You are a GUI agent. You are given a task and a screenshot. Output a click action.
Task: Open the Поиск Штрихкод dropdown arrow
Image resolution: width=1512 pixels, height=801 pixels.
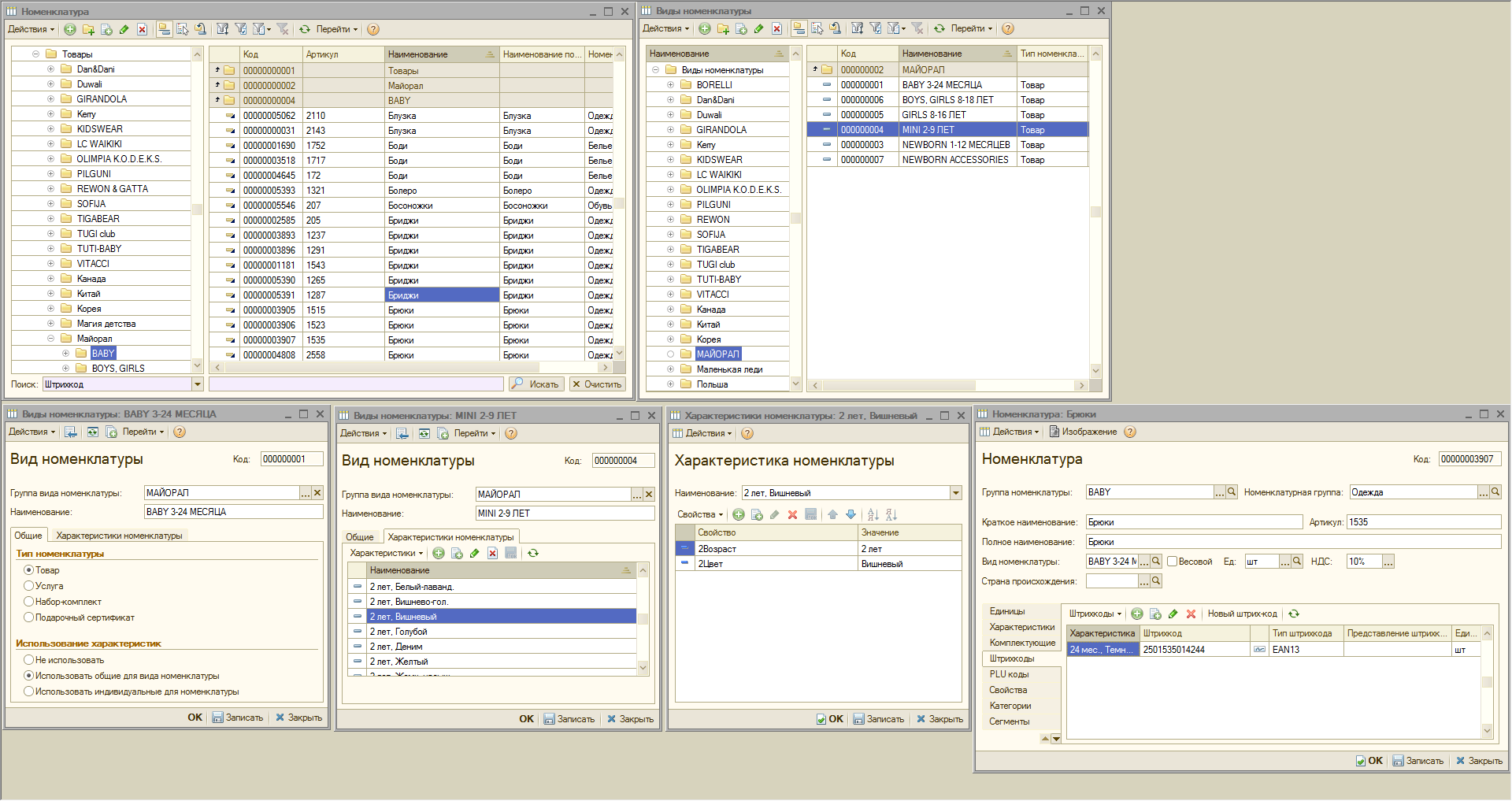[x=198, y=384]
